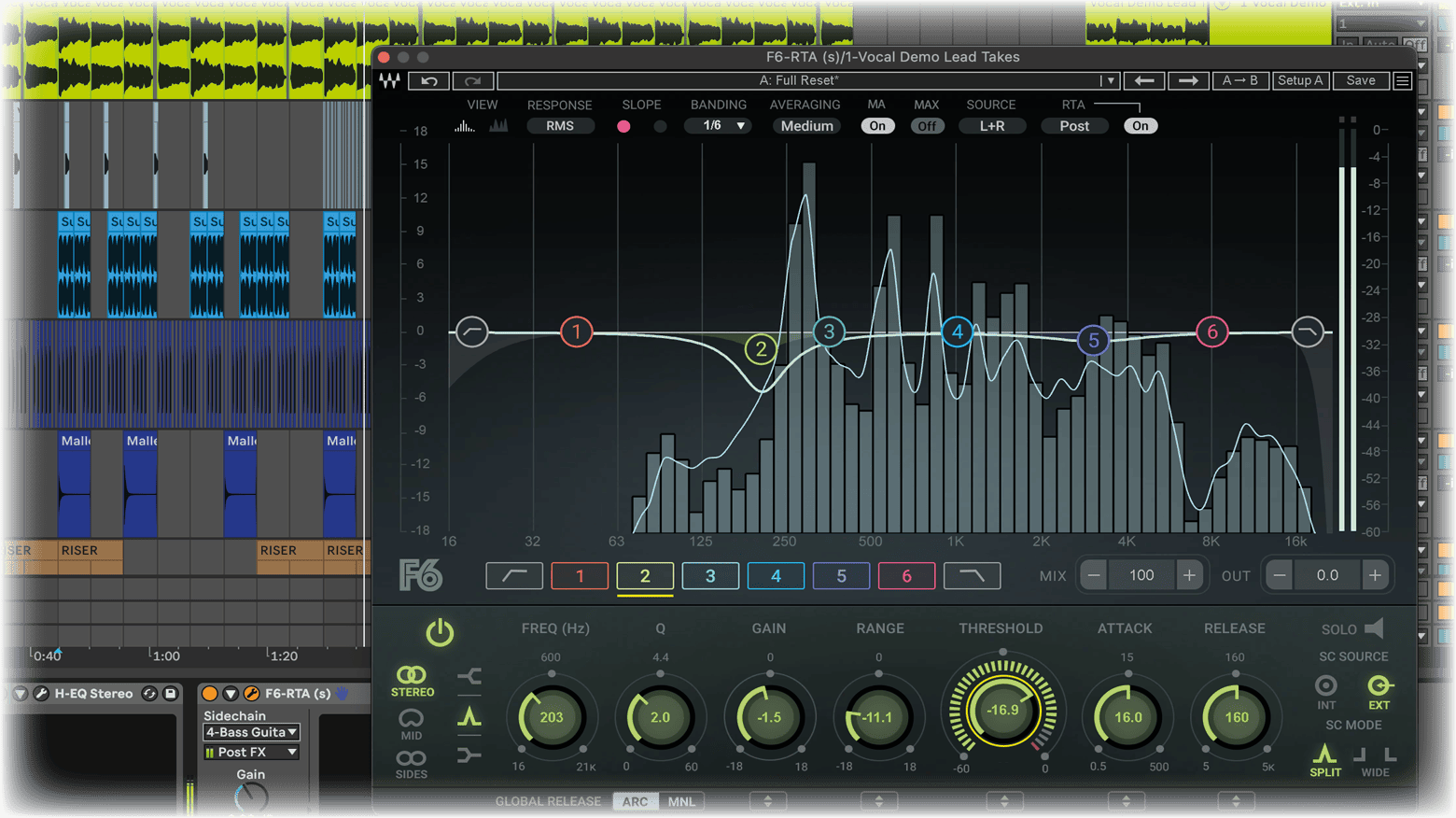Select EXT sidechain source
This screenshot has width=1456, height=818.
point(1379,692)
